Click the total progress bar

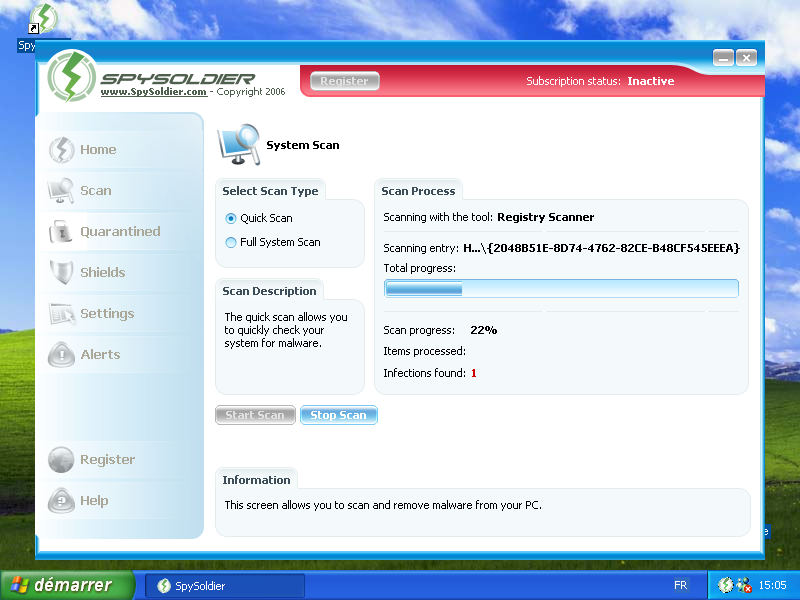click(561, 289)
